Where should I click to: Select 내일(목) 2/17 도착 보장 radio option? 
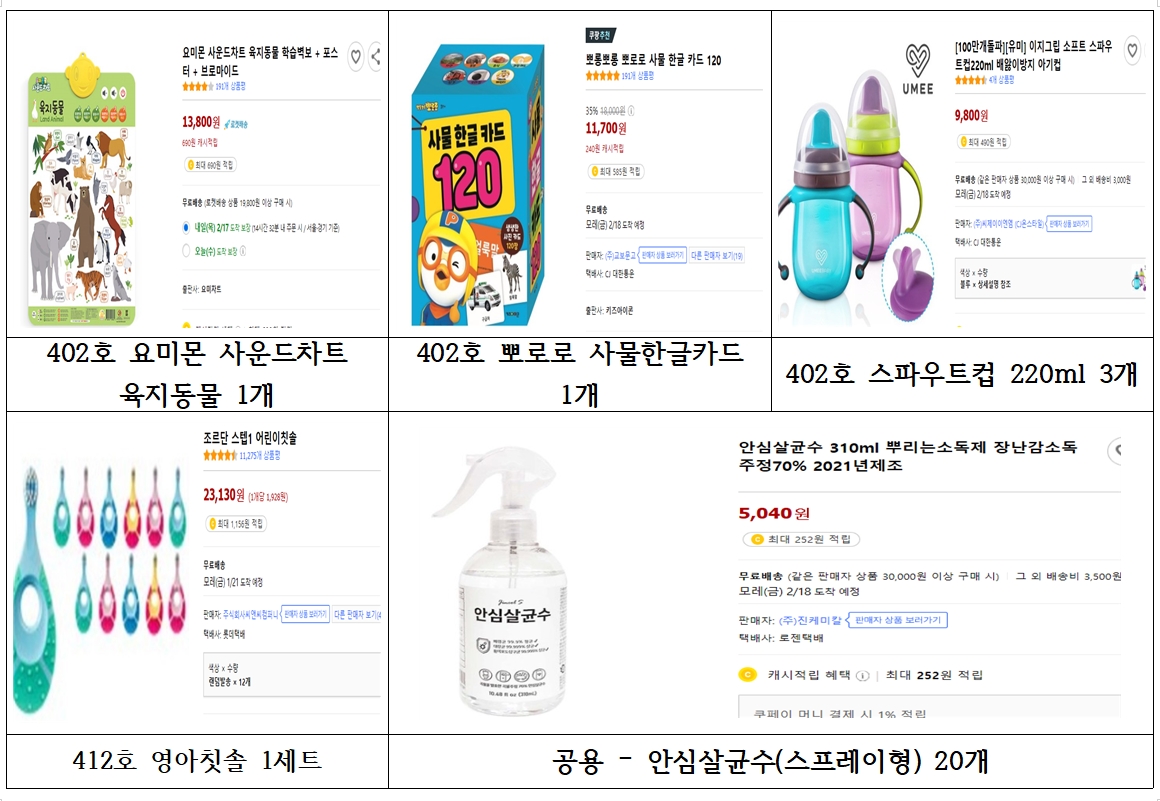[x=186, y=228]
